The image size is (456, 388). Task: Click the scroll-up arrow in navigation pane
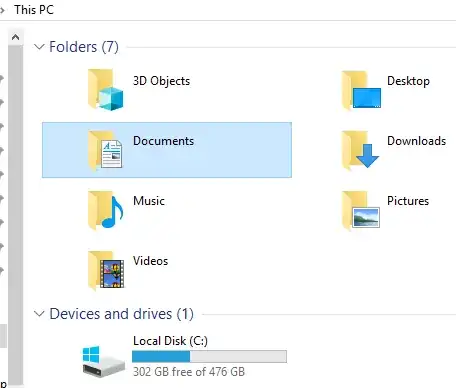[15, 37]
